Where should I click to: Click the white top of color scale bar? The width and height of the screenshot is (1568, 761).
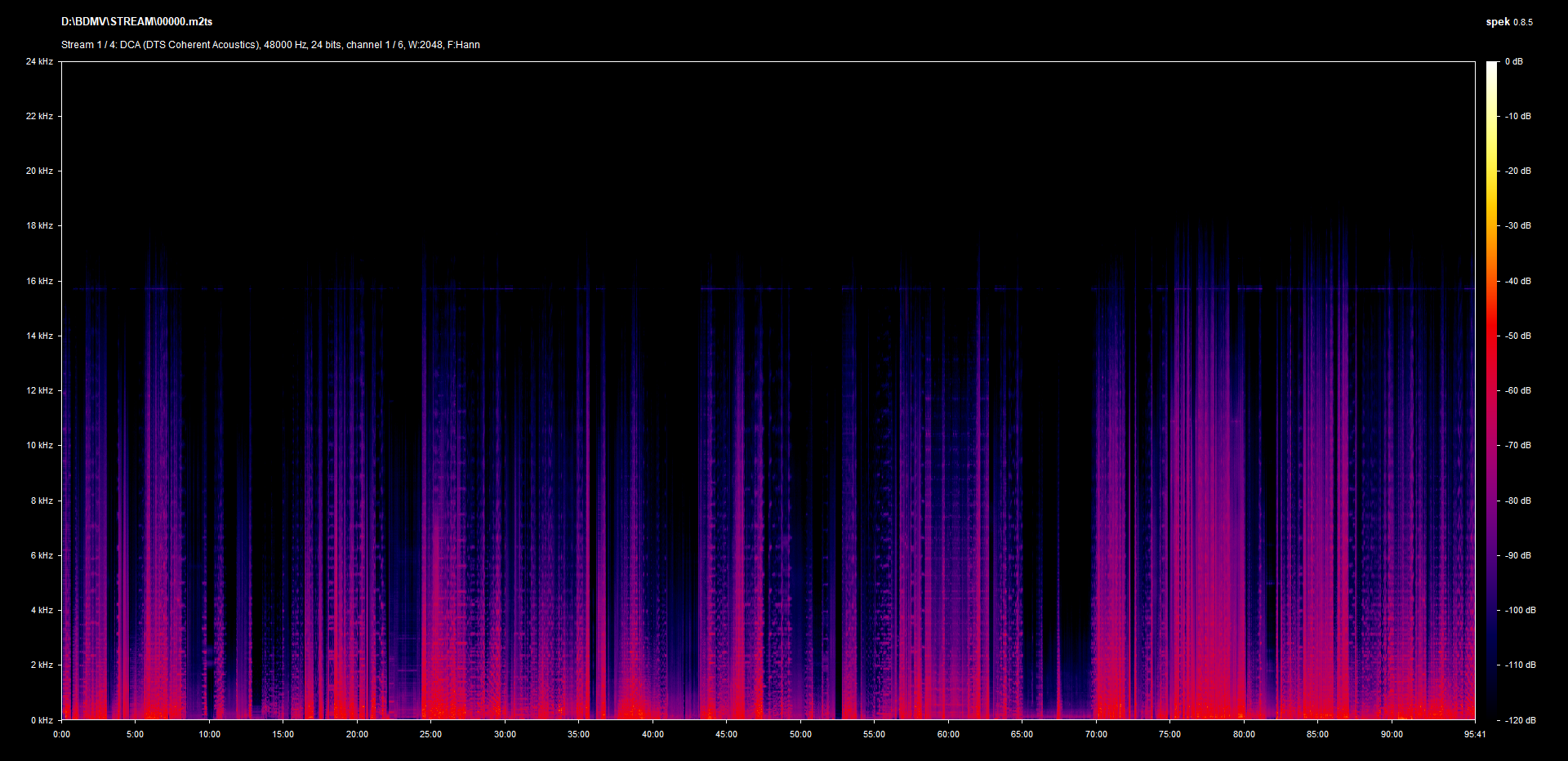coord(1491,67)
